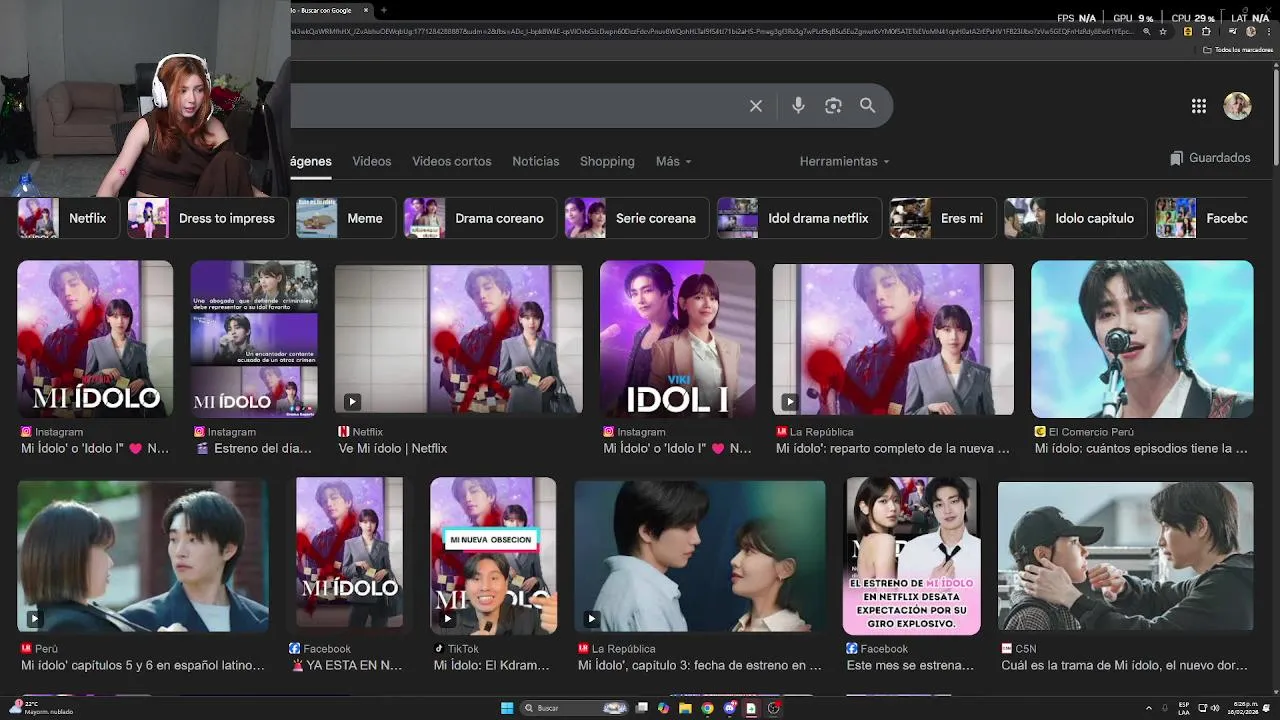The image size is (1280, 720).
Task: Open La República capítulo 3 result
Action: [700, 665]
